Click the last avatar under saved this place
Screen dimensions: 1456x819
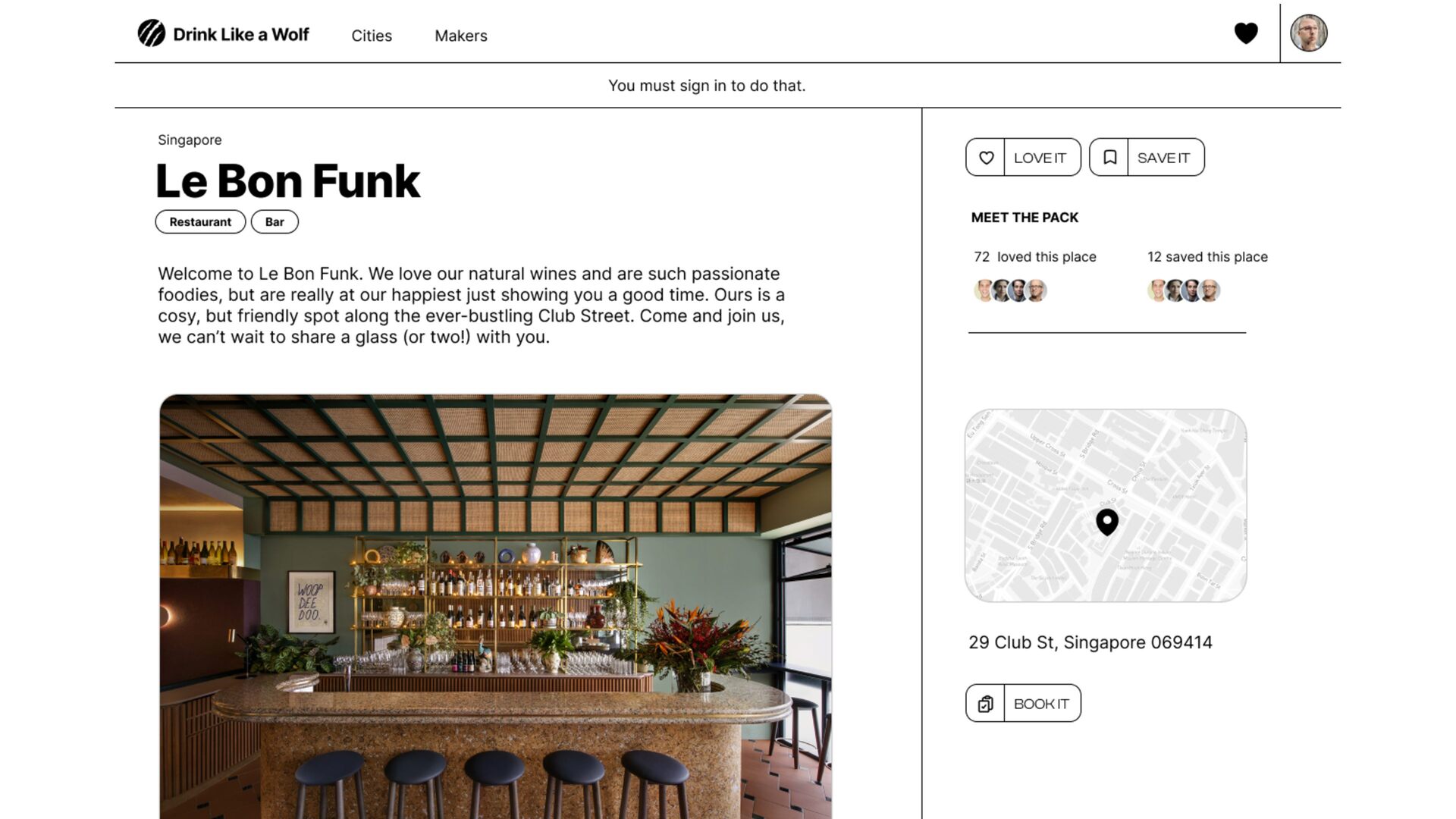pyautogui.click(x=1210, y=290)
